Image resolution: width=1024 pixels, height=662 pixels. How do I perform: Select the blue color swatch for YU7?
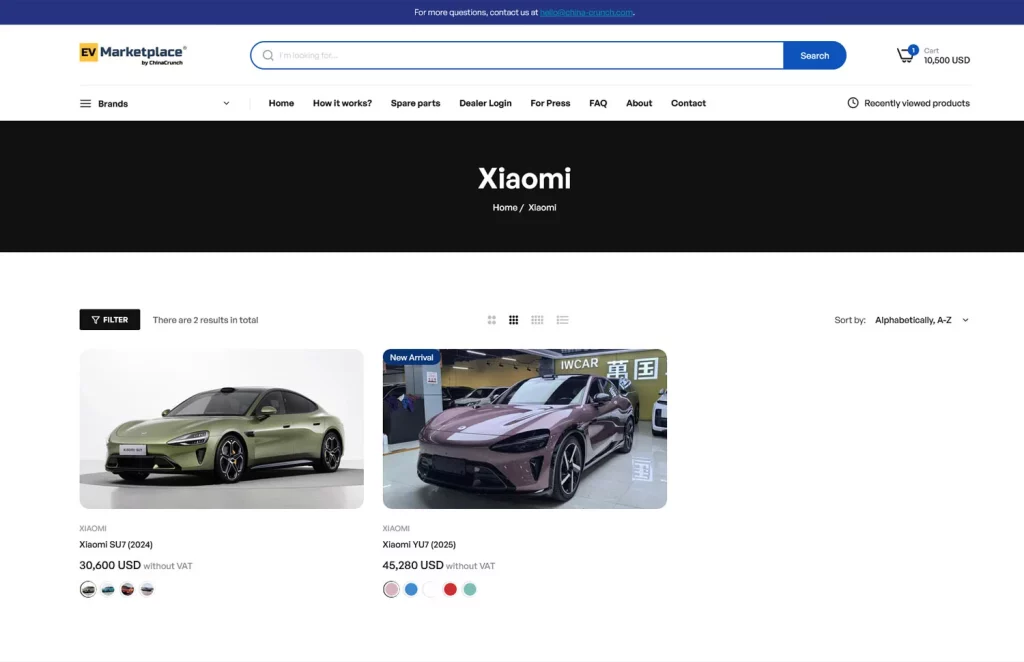411,590
